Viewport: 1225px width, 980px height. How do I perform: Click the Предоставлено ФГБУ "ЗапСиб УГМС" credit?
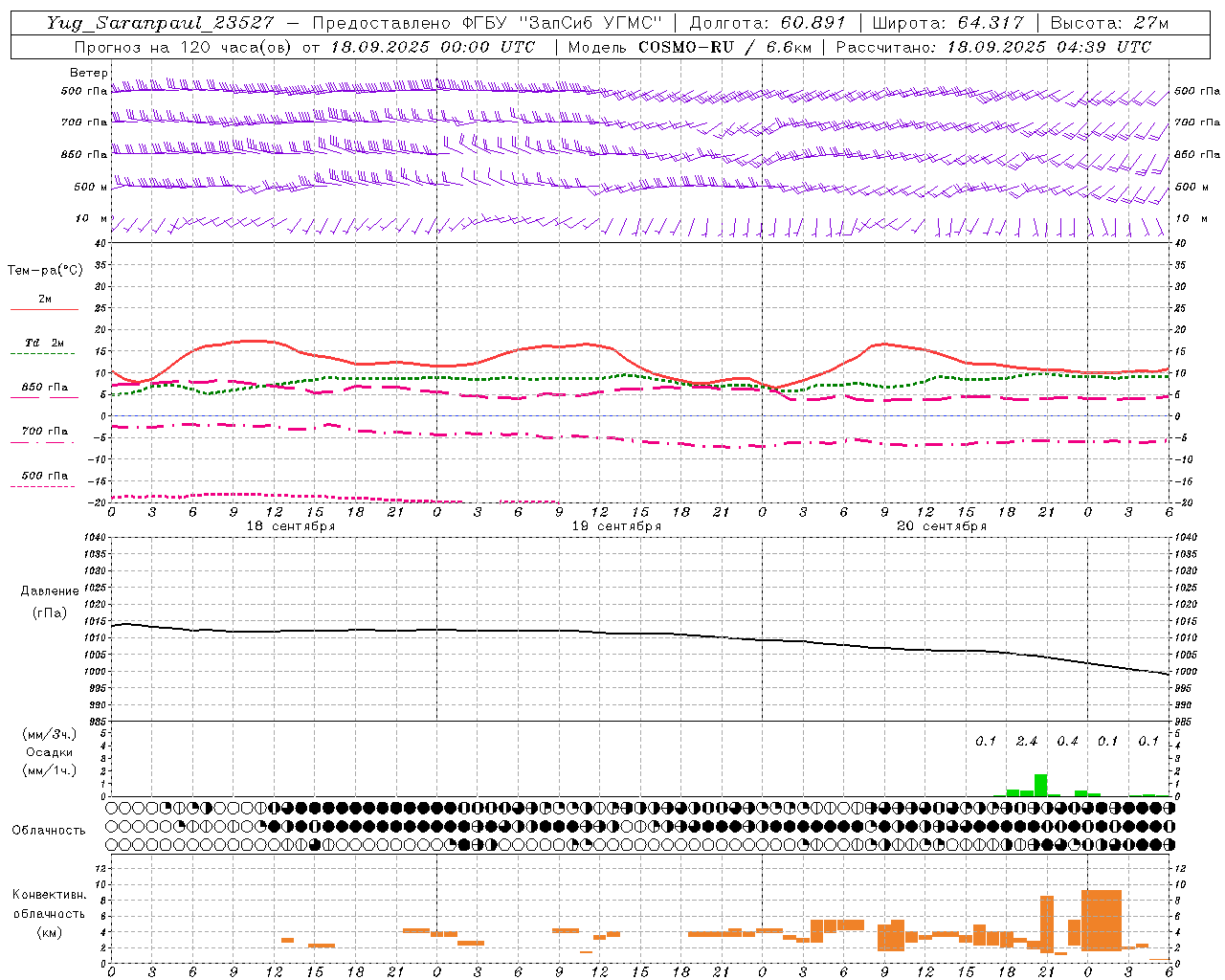coord(487,23)
